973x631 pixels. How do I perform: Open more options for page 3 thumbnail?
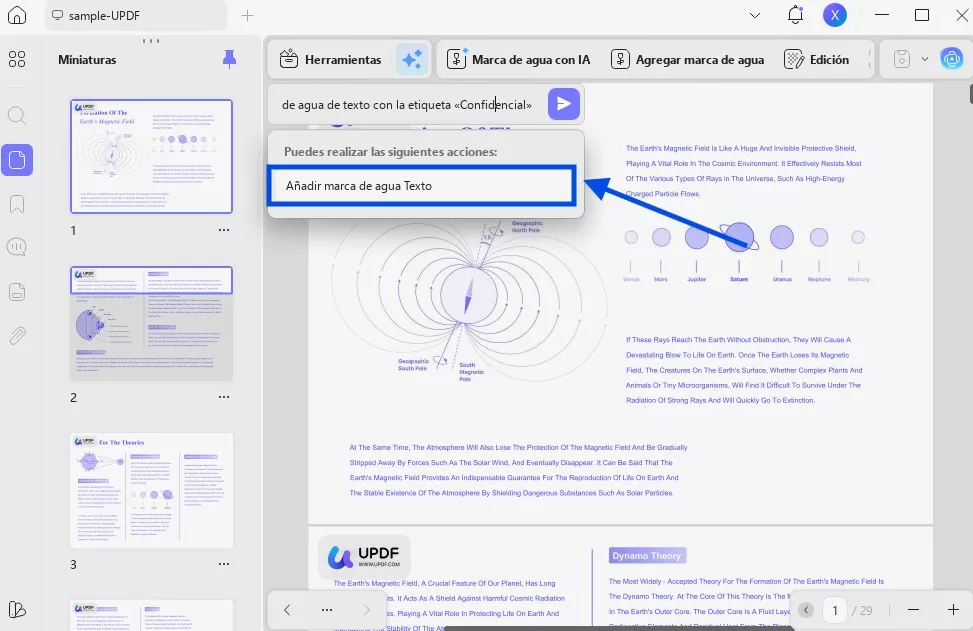point(224,564)
